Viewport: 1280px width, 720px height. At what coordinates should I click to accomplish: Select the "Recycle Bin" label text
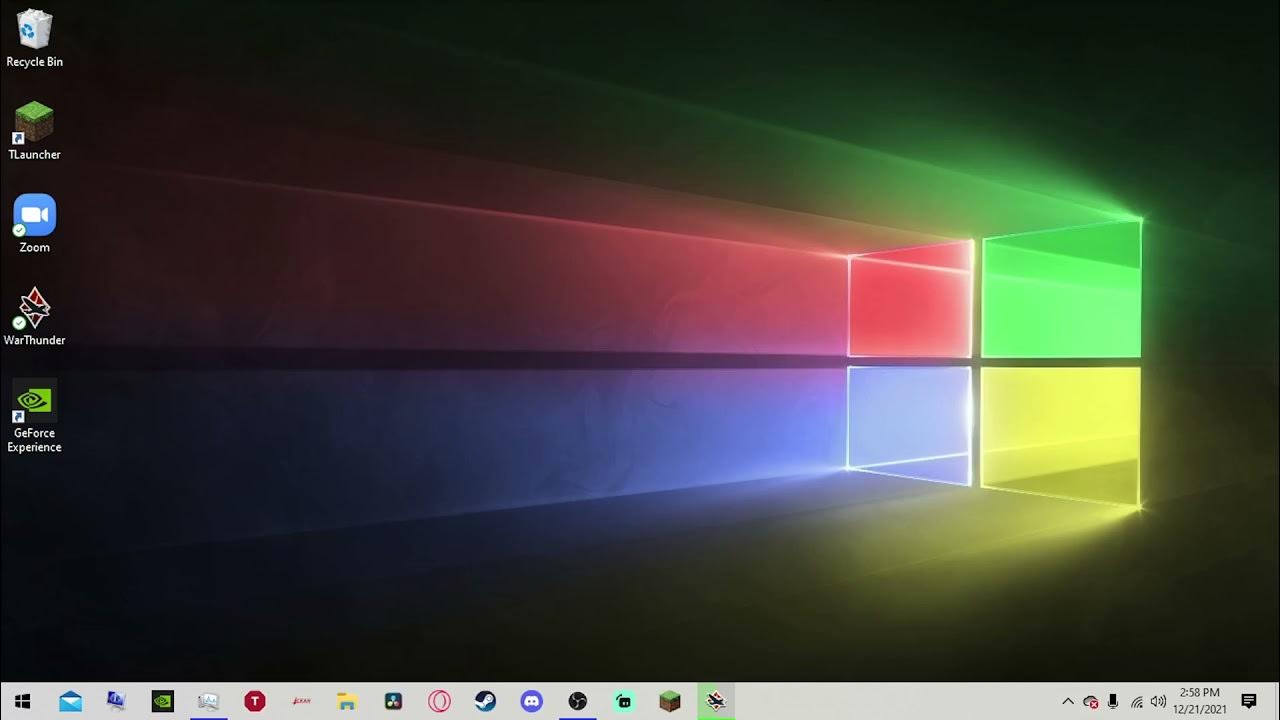coord(34,62)
